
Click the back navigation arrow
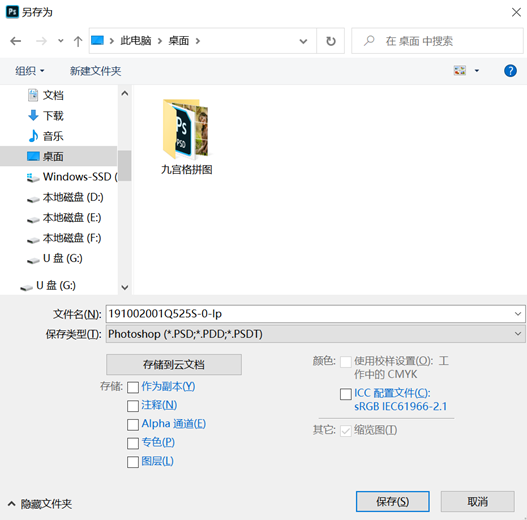coord(15,41)
